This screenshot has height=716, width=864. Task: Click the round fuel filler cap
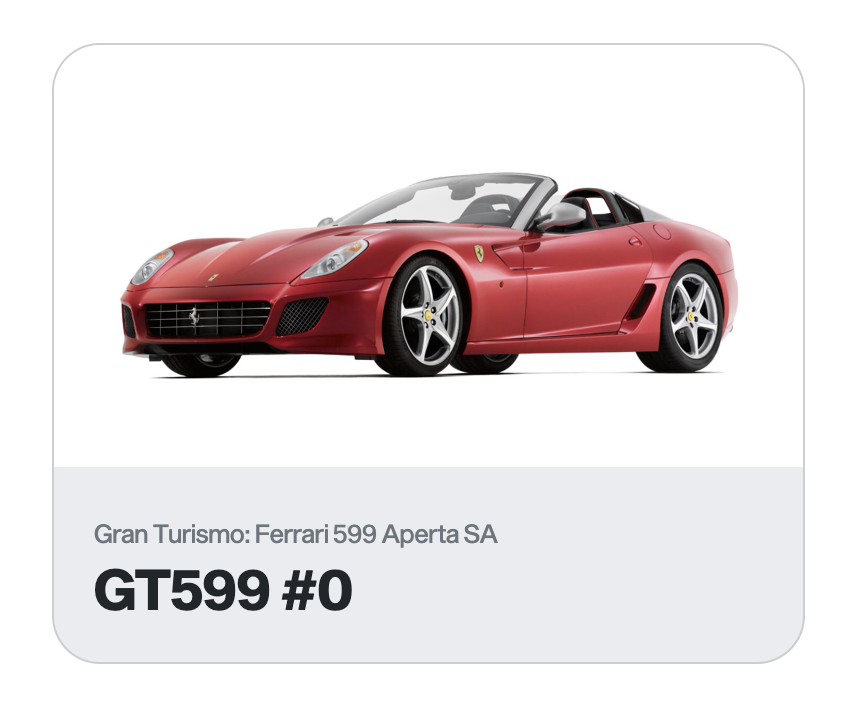662,231
